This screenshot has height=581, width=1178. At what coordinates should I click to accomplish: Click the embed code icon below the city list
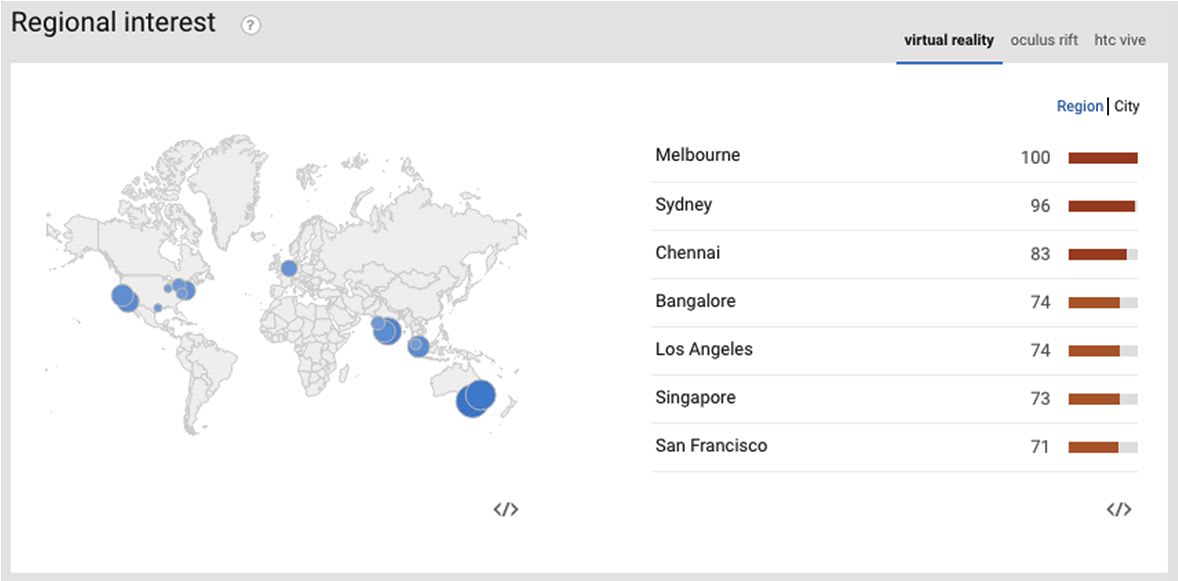click(x=1119, y=509)
